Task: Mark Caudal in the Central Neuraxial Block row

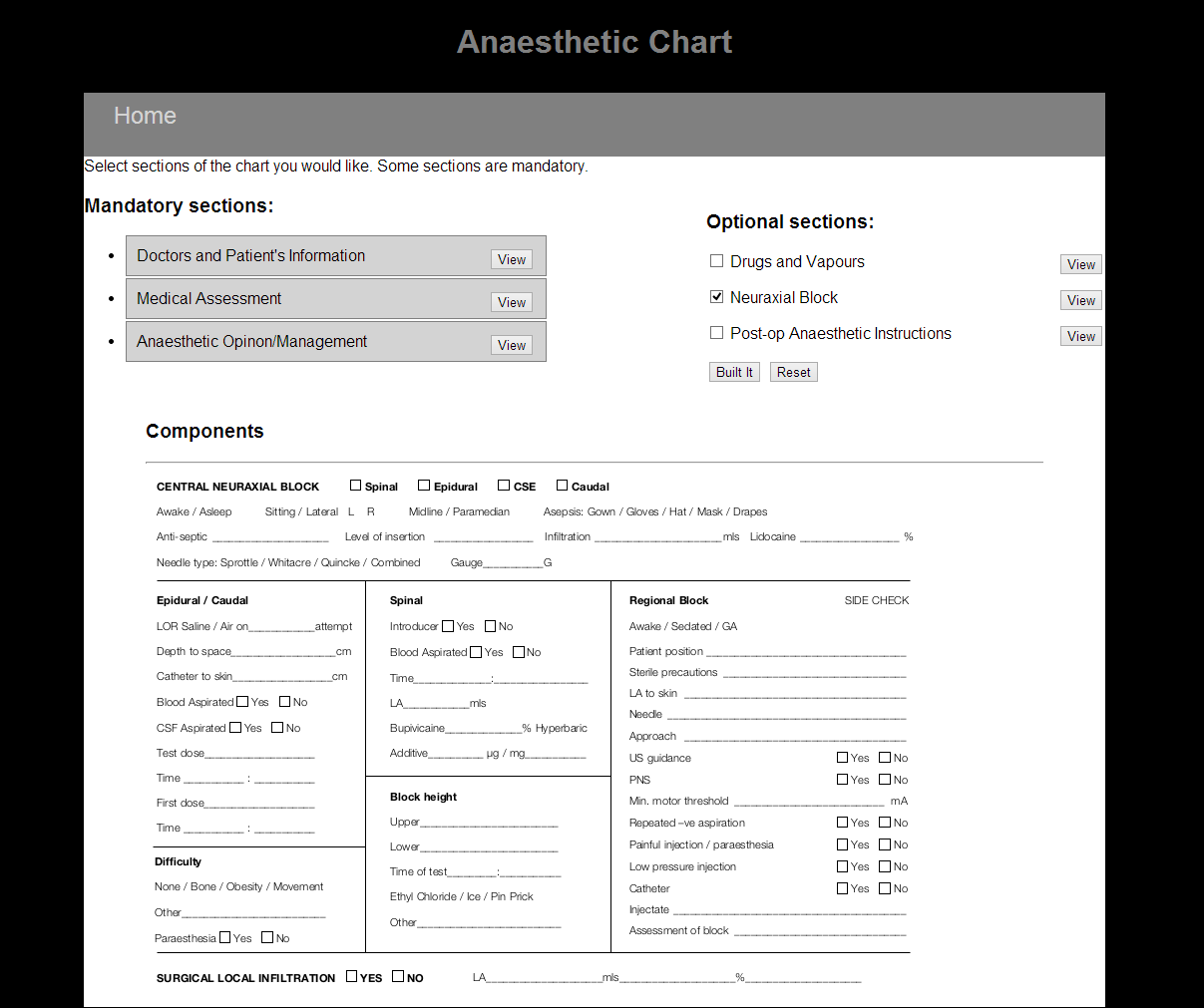Action: click(x=562, y=485)
